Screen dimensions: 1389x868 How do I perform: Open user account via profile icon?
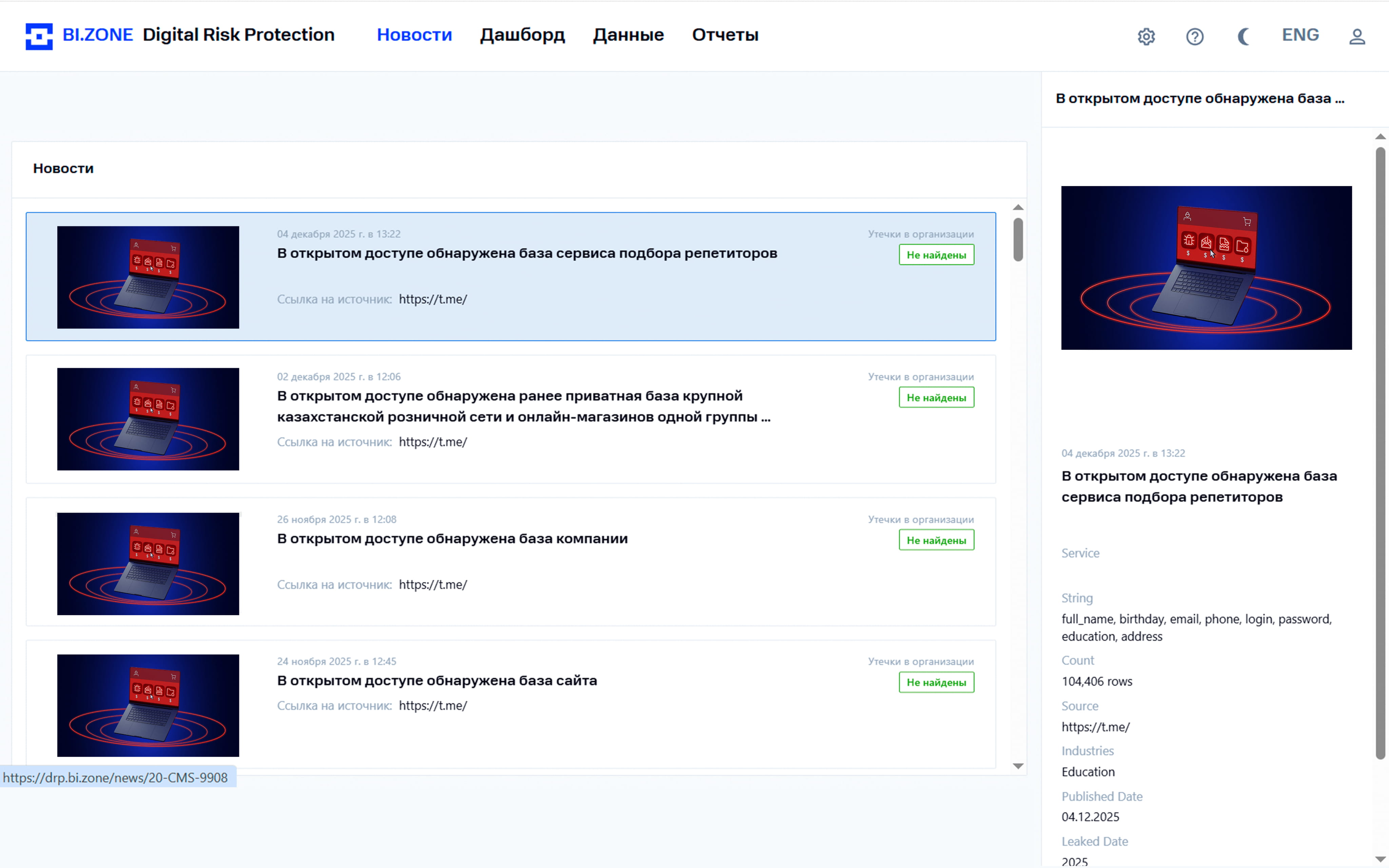[1357, 36]
